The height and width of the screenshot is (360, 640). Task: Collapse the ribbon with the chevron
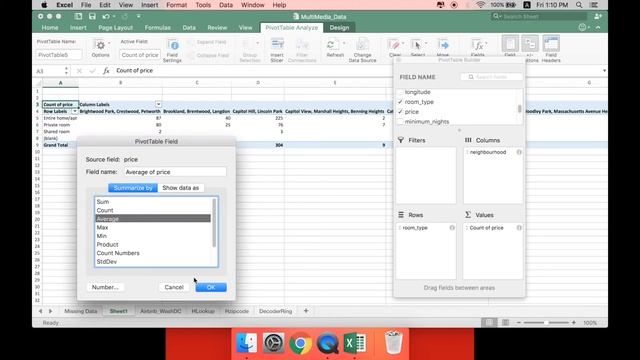click(598, 27)
